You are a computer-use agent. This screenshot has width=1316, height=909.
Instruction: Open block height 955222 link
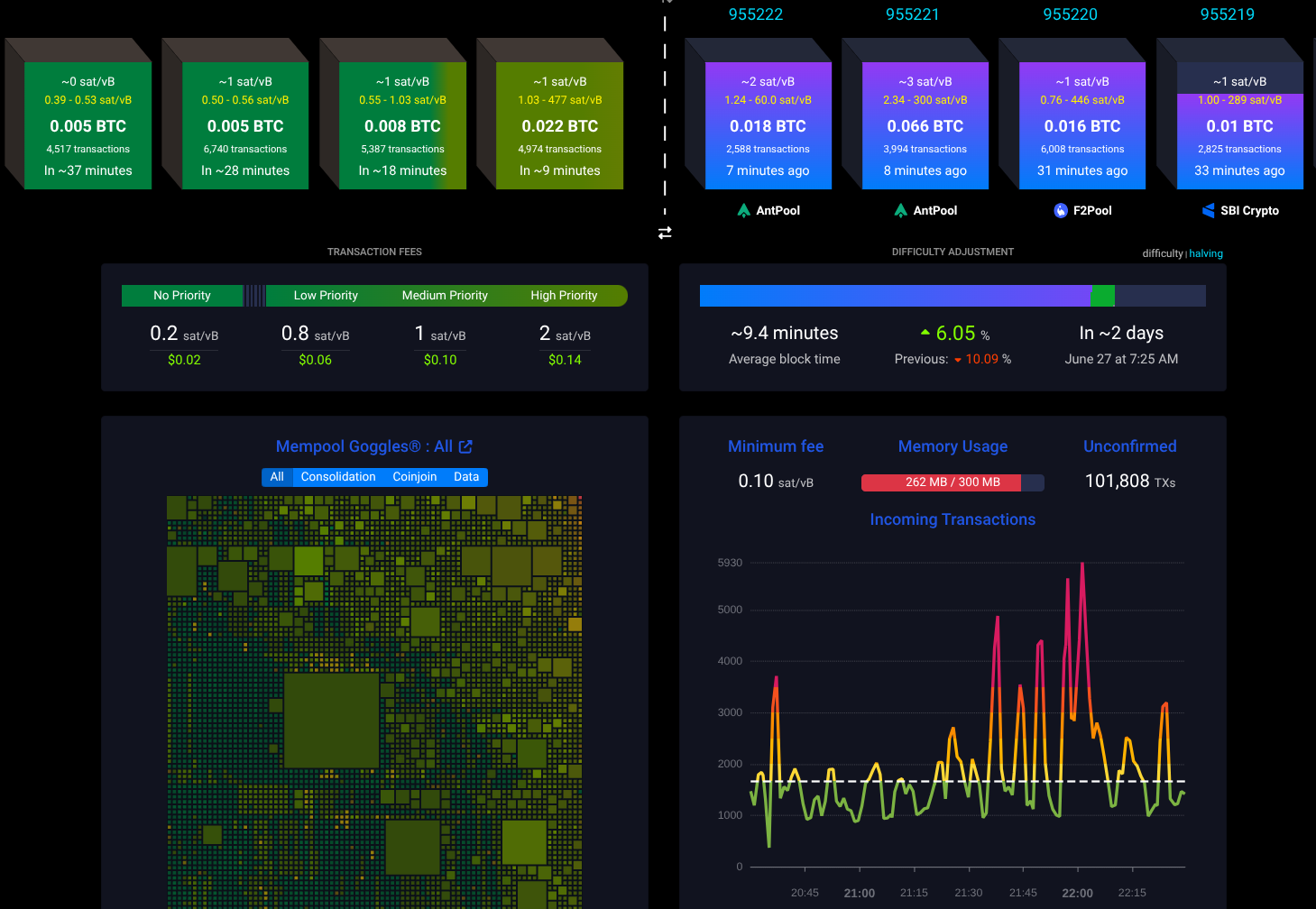(756, 14)
